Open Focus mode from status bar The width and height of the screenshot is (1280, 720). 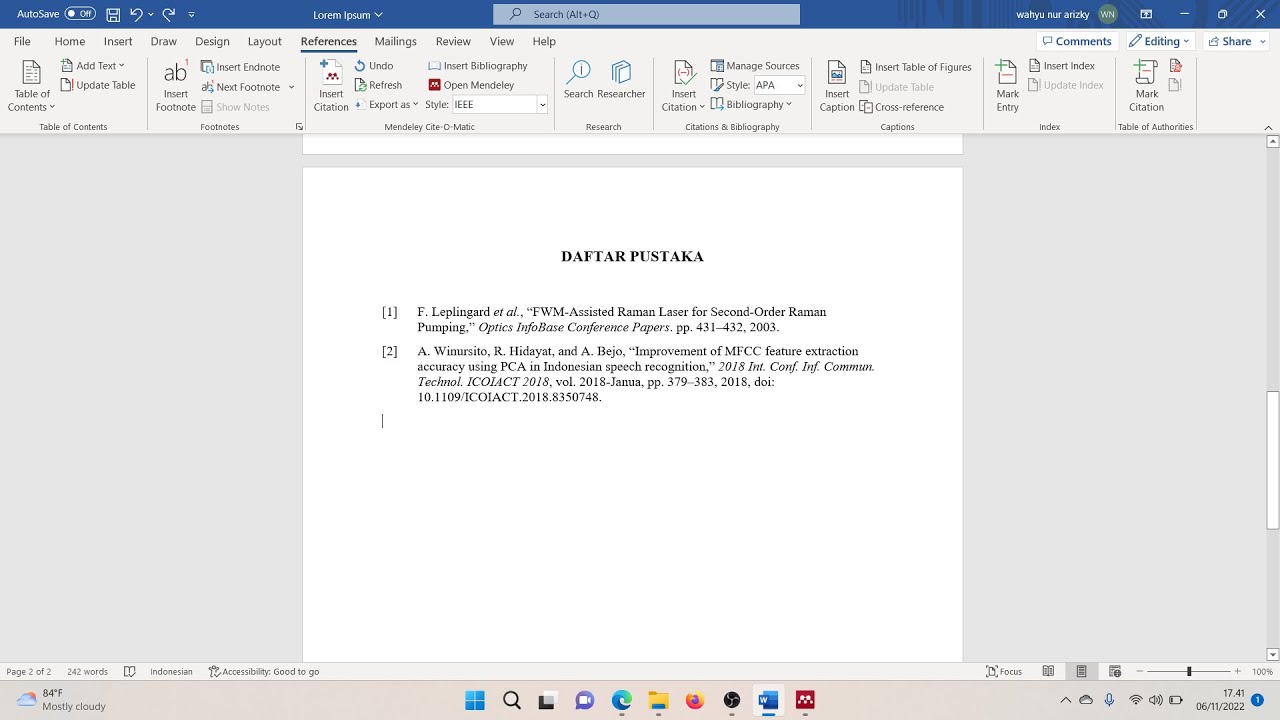click(x=1004, y=672)
